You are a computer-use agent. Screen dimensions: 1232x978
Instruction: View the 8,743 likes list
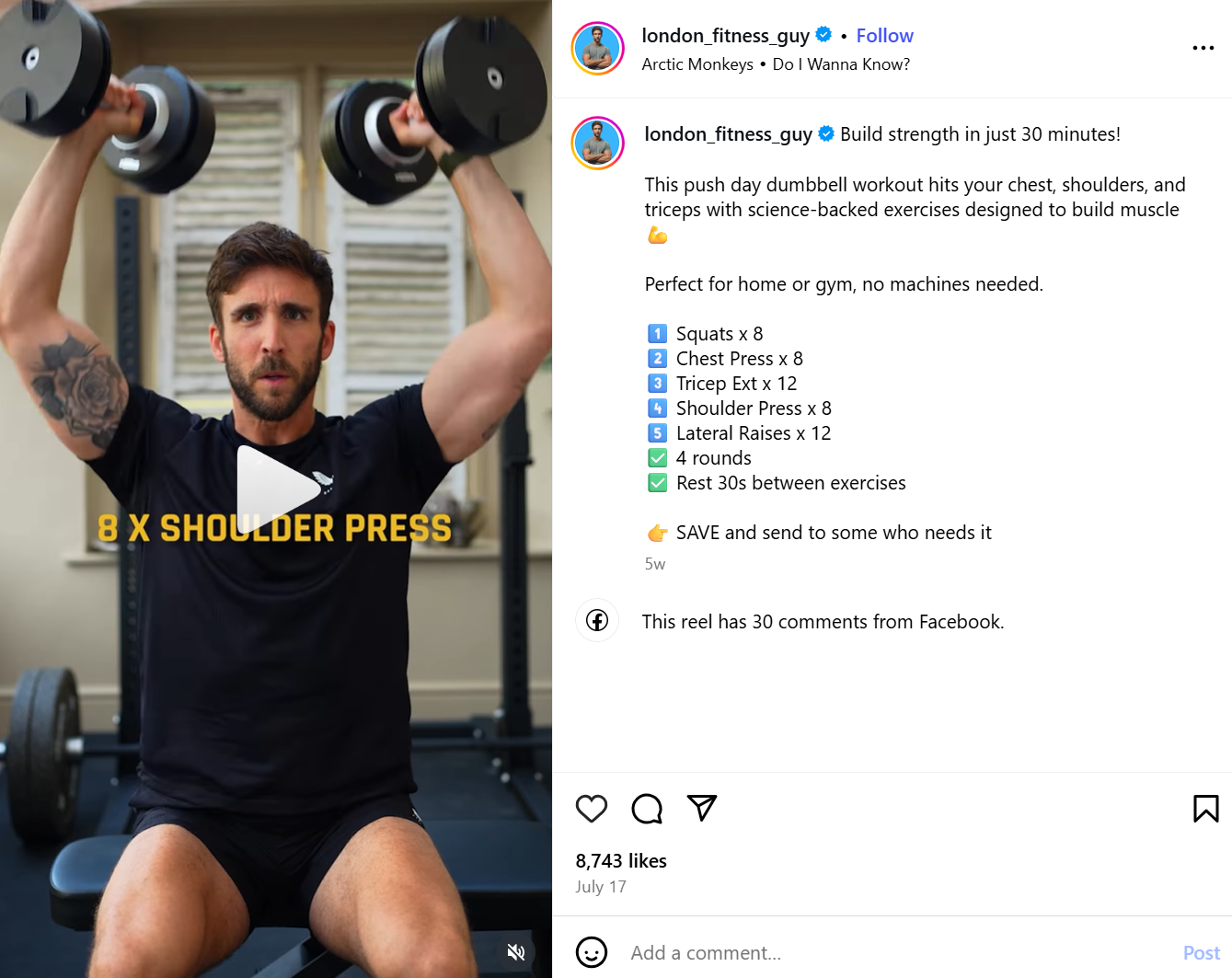621,861
